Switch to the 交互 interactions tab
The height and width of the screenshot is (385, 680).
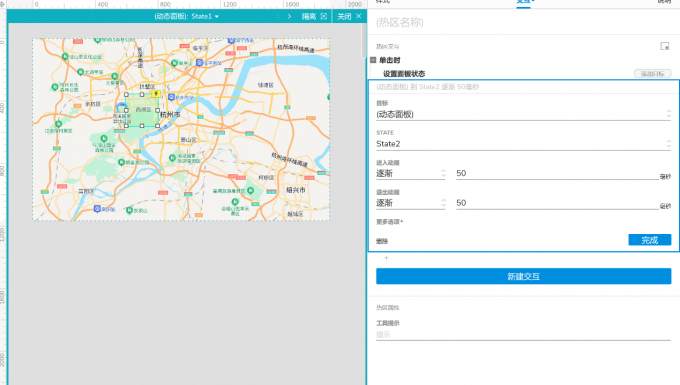524,2
